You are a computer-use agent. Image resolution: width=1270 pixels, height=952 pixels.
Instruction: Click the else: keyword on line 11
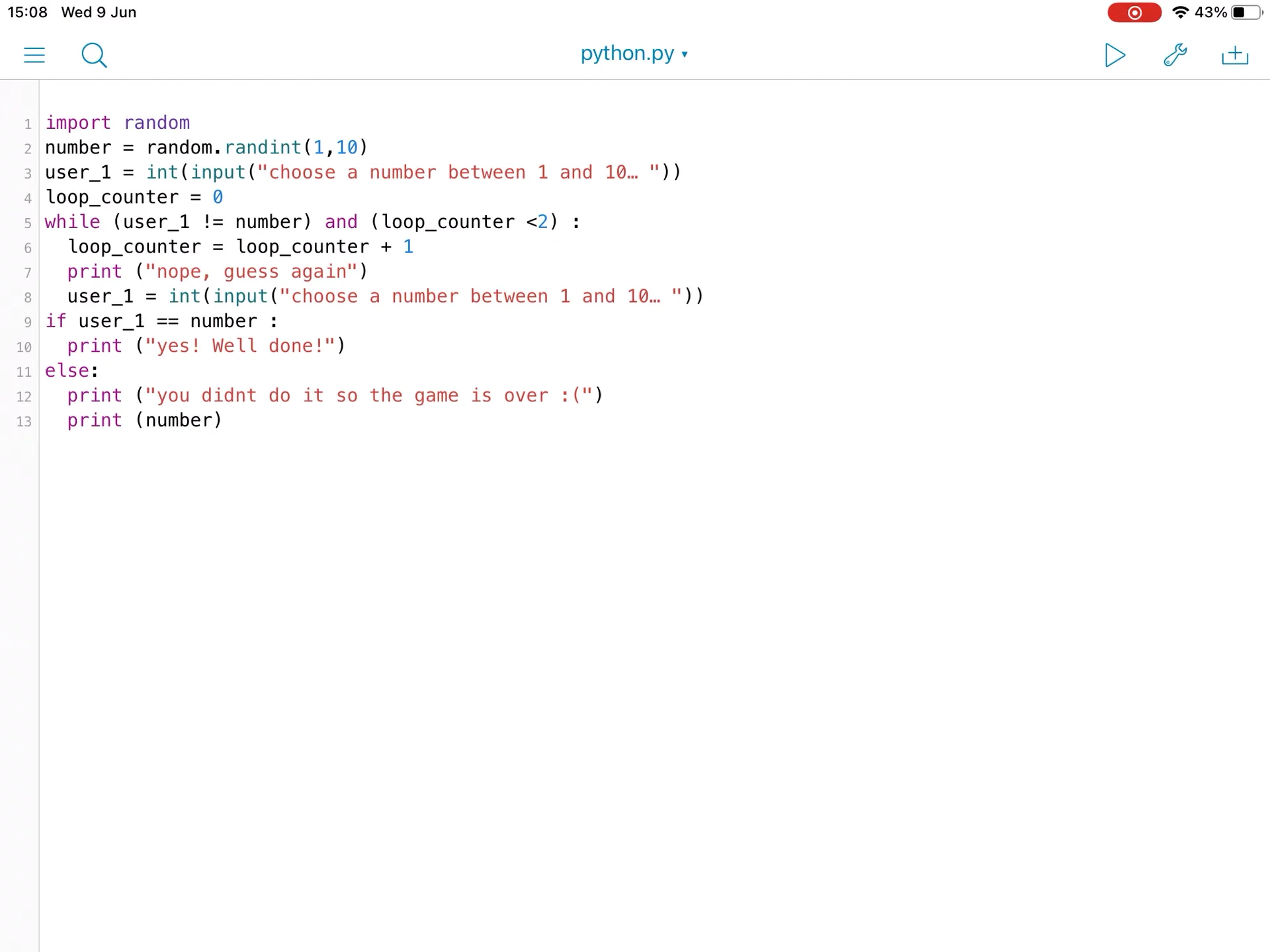(x=70, y=370)
